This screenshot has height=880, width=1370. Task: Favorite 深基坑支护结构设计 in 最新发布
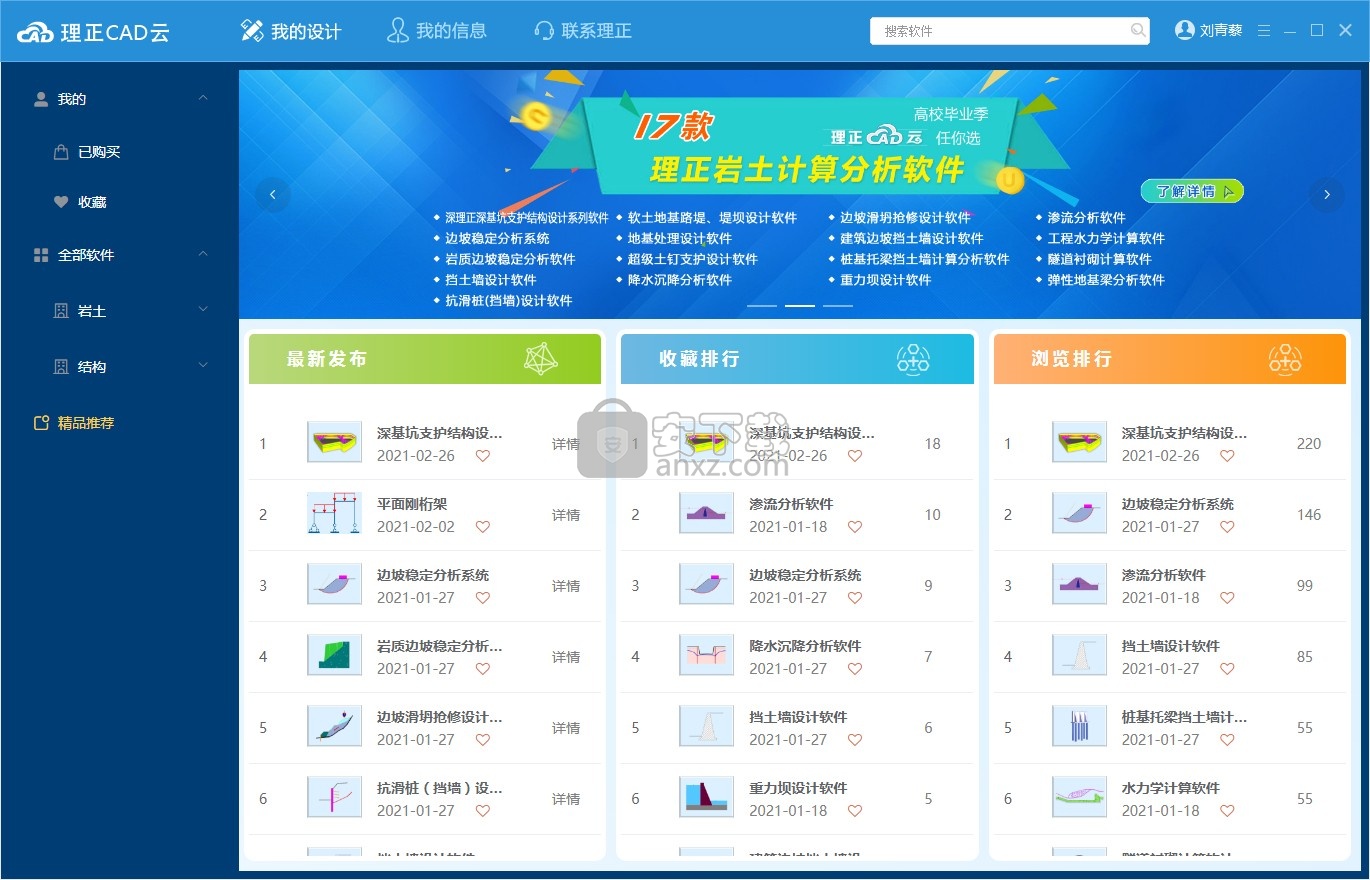(x=483, y=456)
